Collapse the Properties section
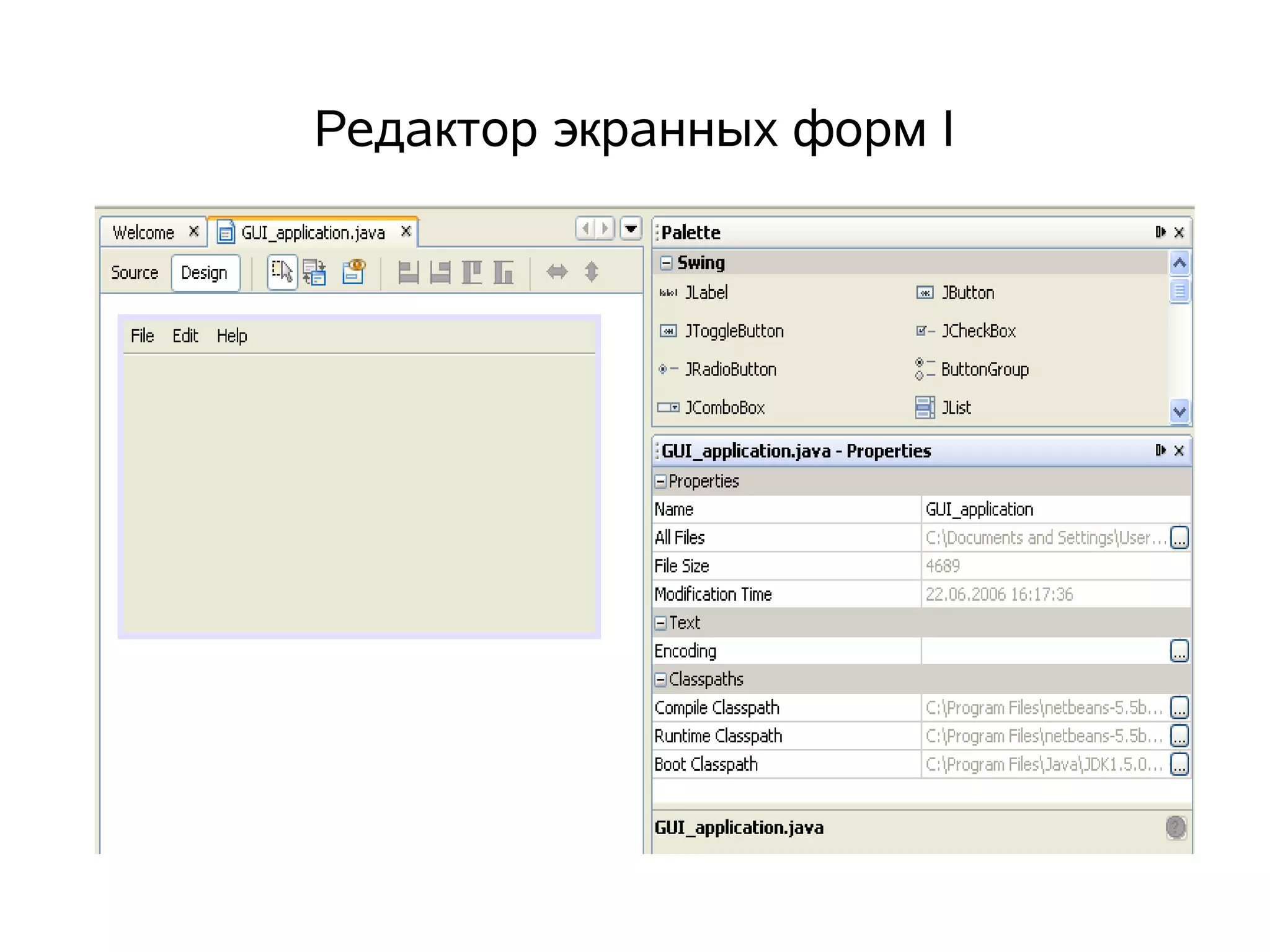The width and height of the screenshot is (1270, 952). 660,481
